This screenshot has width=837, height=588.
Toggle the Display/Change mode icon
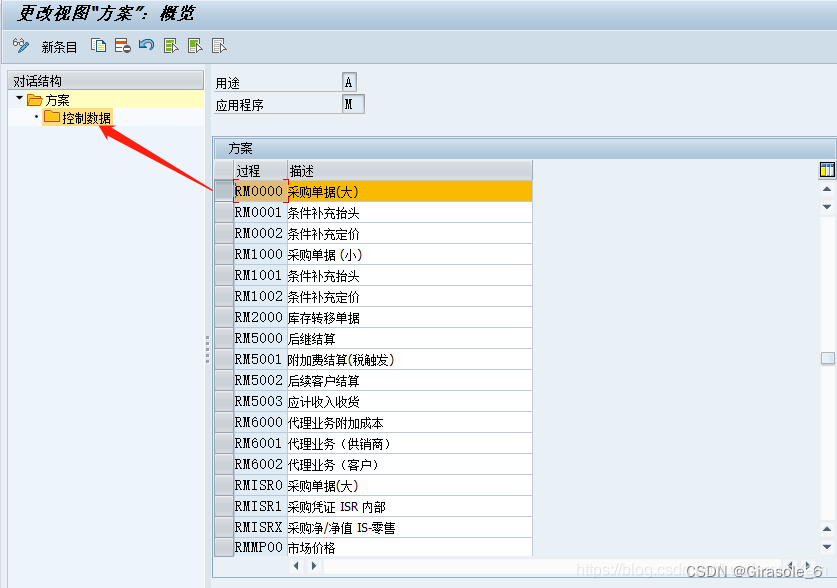click(x=18, y=45)
